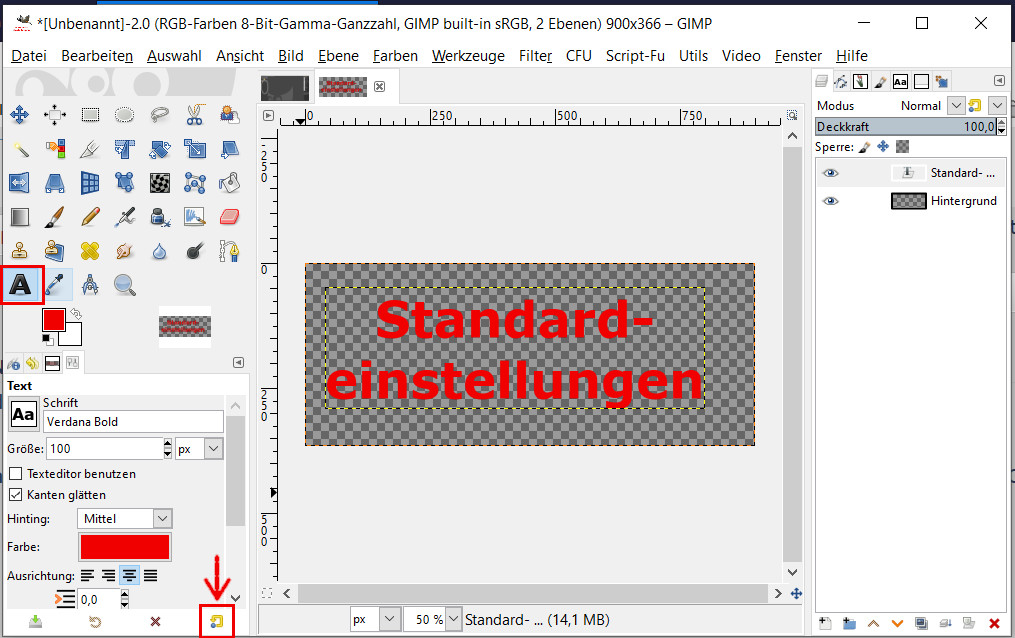Delete the selected layer with red X
Image resolution: width=1015 pixels, height=638 pixels.
(x=994, y=623)
